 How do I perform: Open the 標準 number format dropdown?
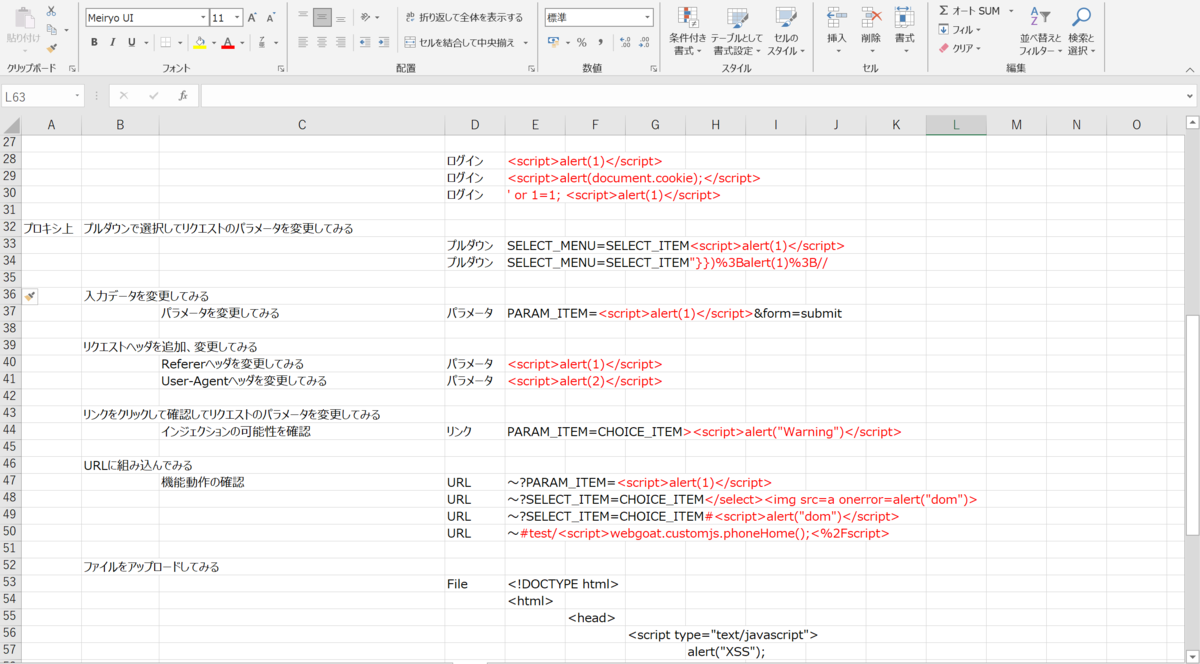(x=647, y=18)
